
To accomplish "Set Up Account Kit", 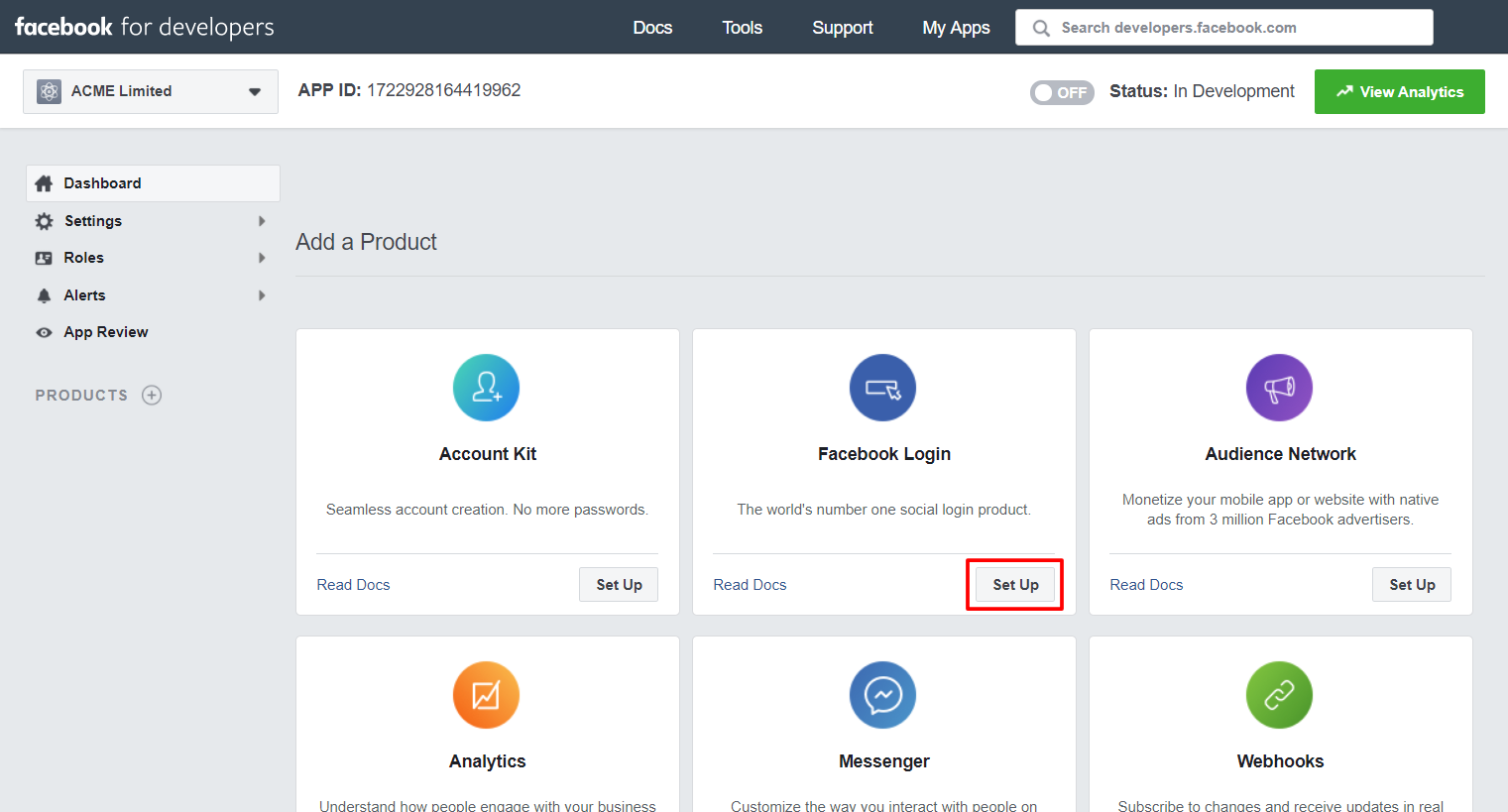I will tap(619, 585).
